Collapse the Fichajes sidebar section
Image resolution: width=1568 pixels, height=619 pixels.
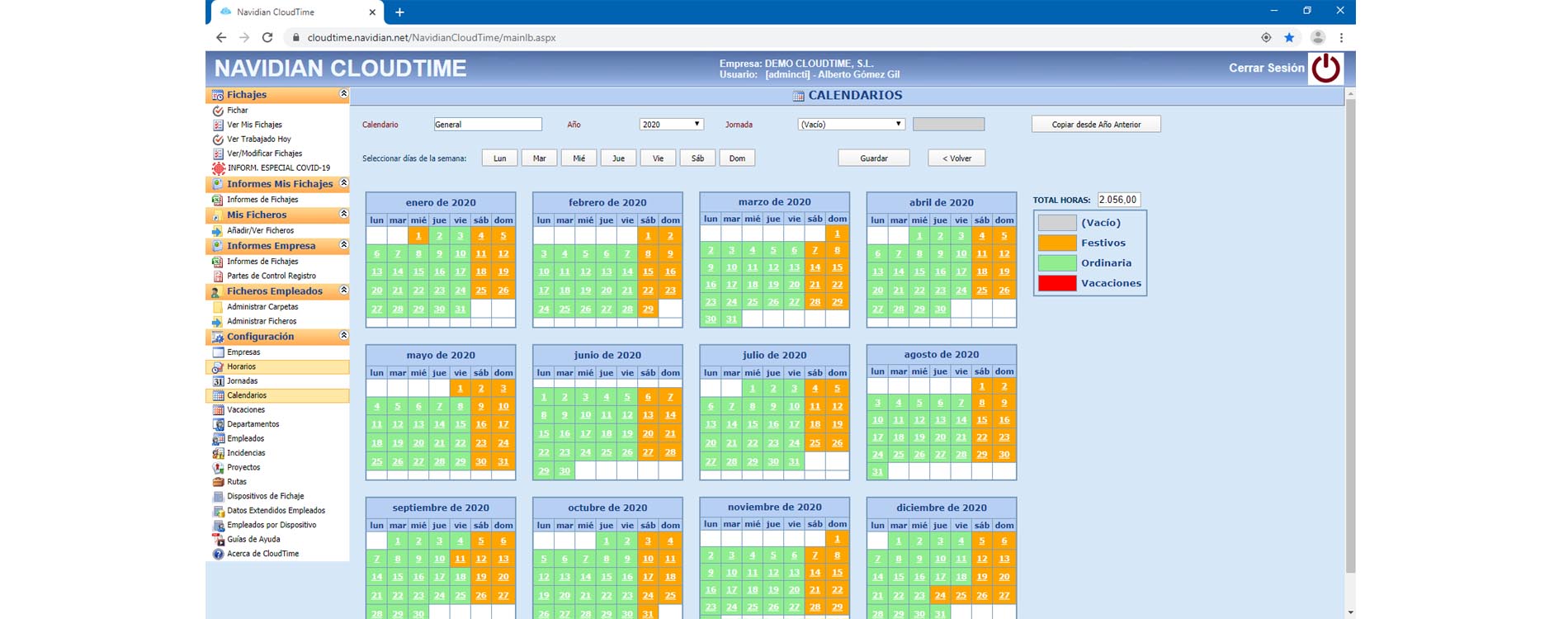(344, 95)
